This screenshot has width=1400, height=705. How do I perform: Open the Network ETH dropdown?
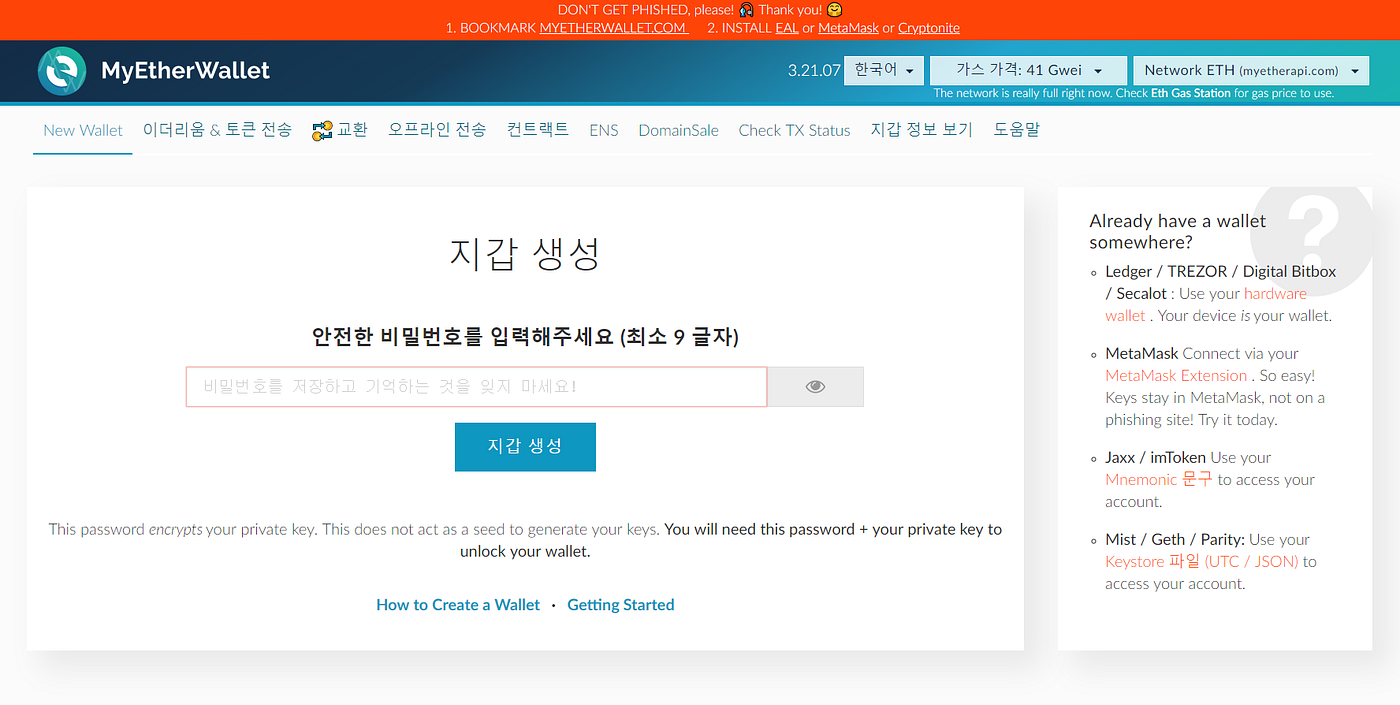click(x=1251, y=70)
